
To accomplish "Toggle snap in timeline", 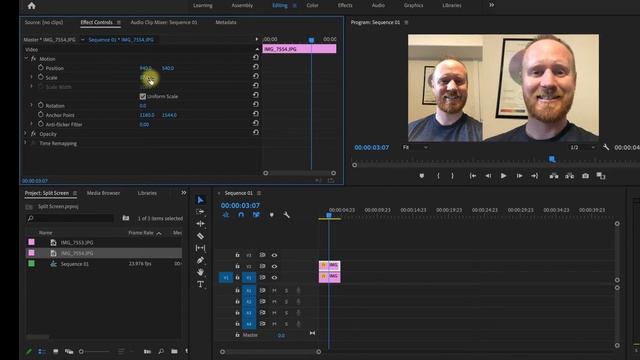I will pyautogui.click(x=241, y=215).
